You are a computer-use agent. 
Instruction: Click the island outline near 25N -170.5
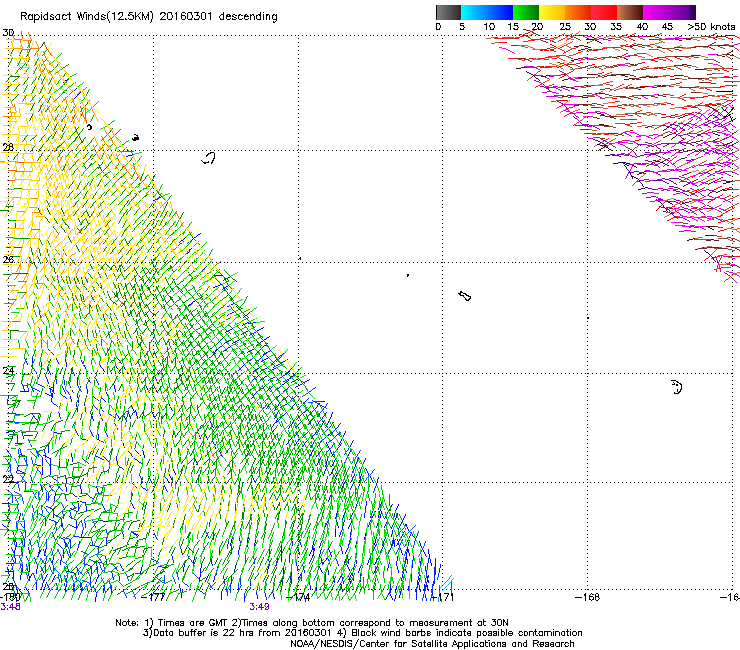[x=465, y=296]
